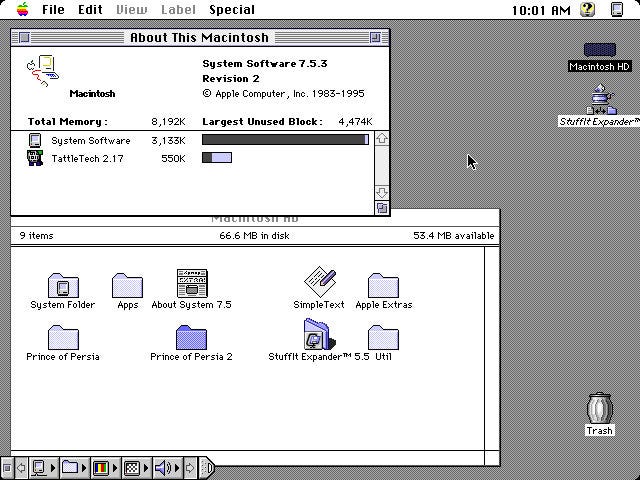Select the TattleTech 2.17 application icon

pos(35,158)
